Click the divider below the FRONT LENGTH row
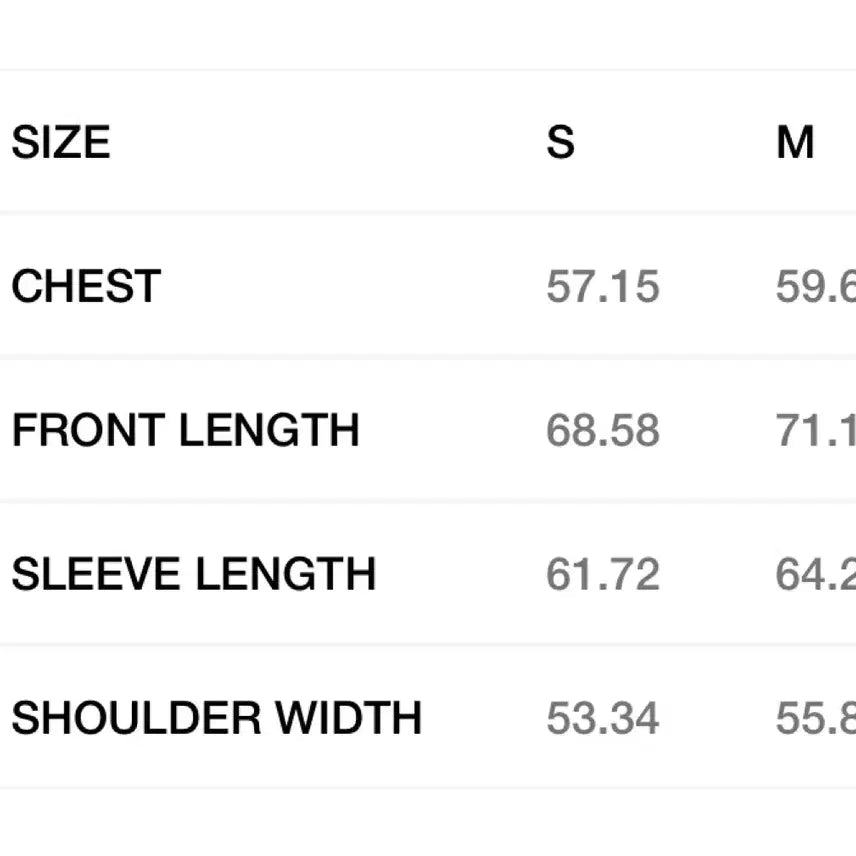 428,501
